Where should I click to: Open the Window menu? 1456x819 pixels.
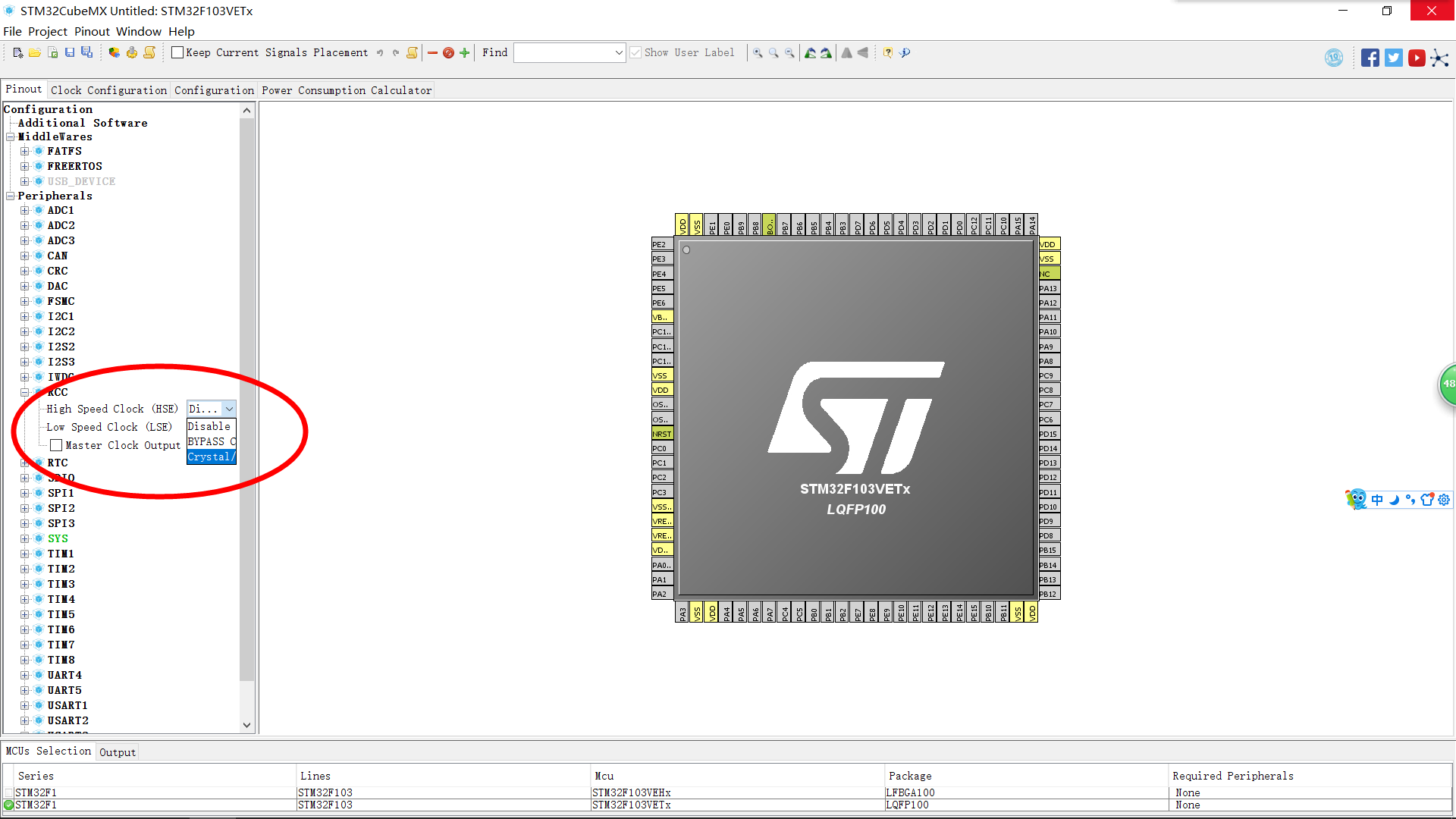[139, 32]
